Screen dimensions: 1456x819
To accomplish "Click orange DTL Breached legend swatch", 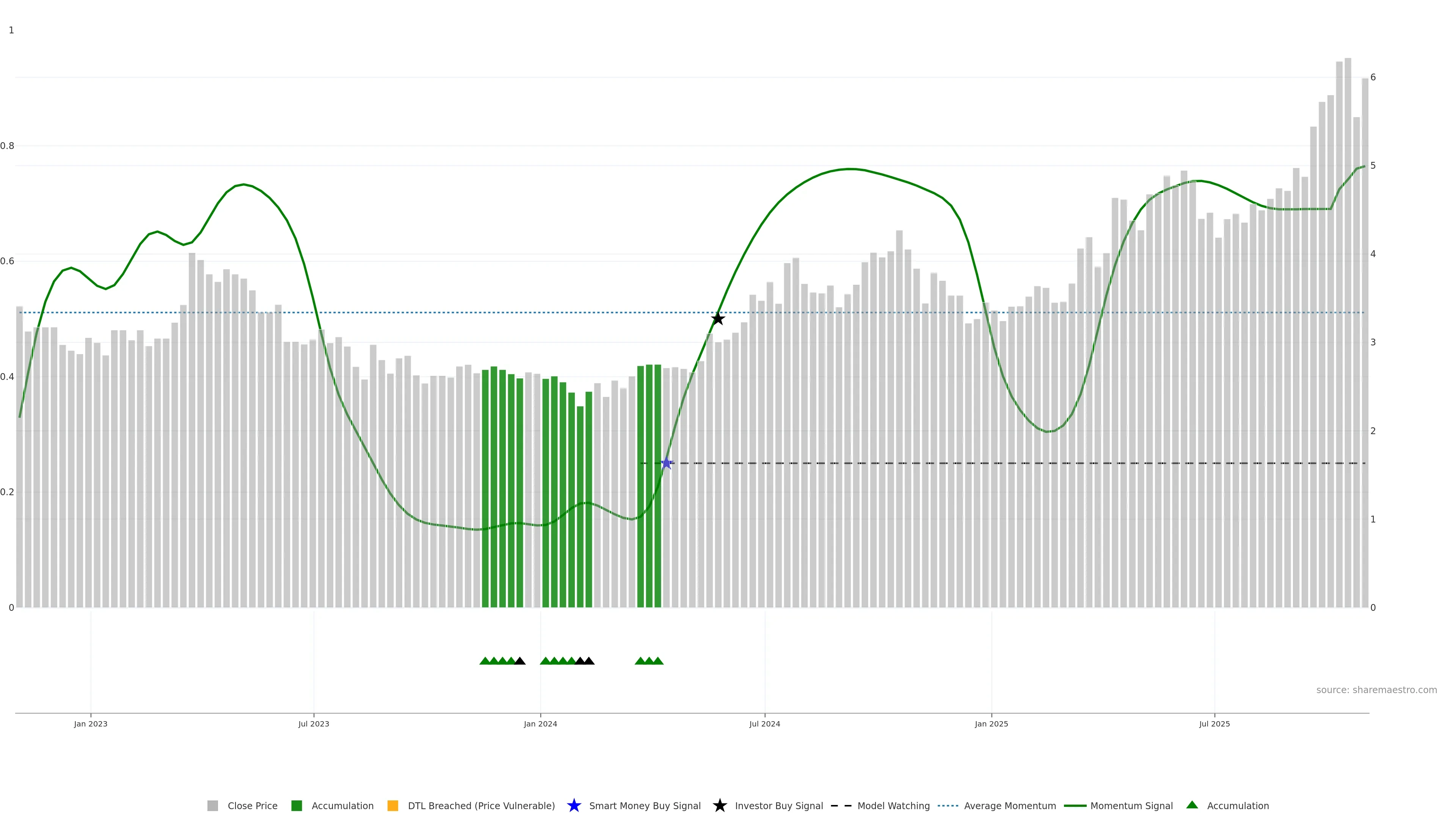I will click(x=393, y=806).
